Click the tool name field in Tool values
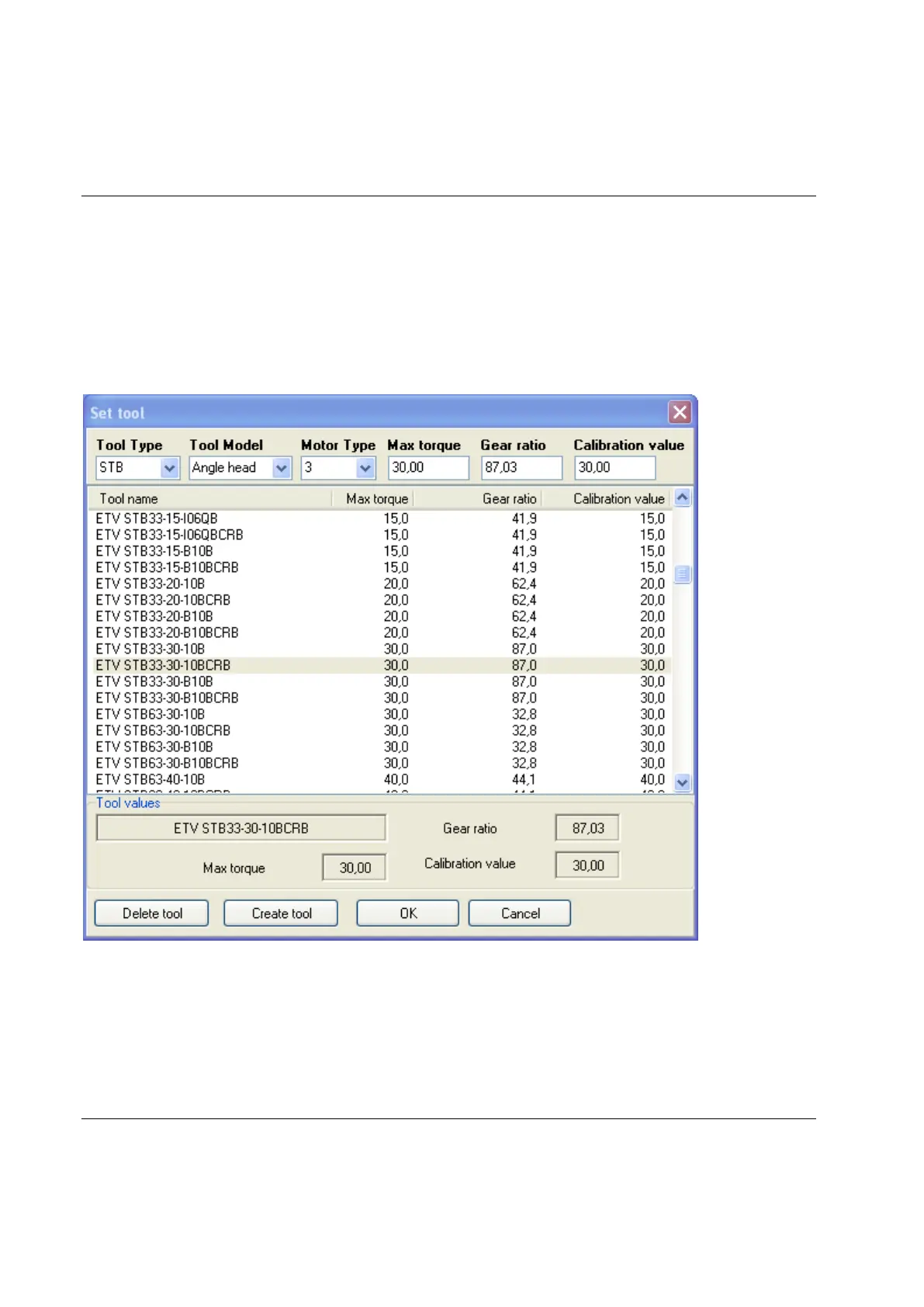Viewport: 924px width, 1307px height. tap(241, 828)
